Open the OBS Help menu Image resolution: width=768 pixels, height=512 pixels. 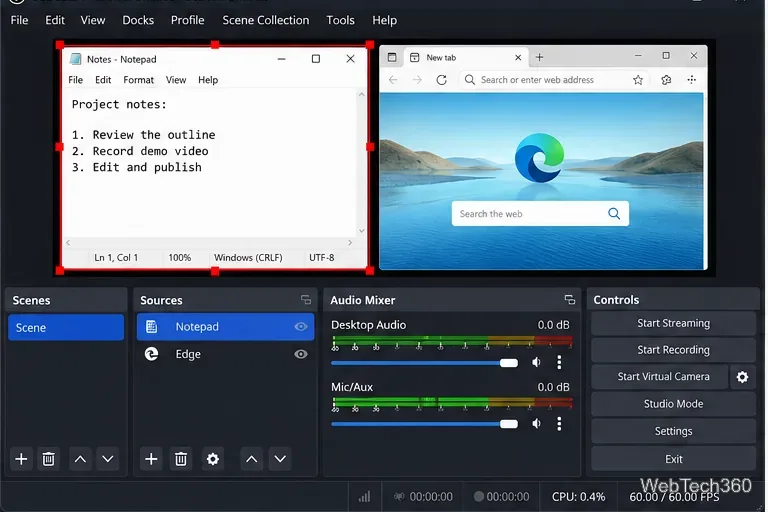pos(384,20)
